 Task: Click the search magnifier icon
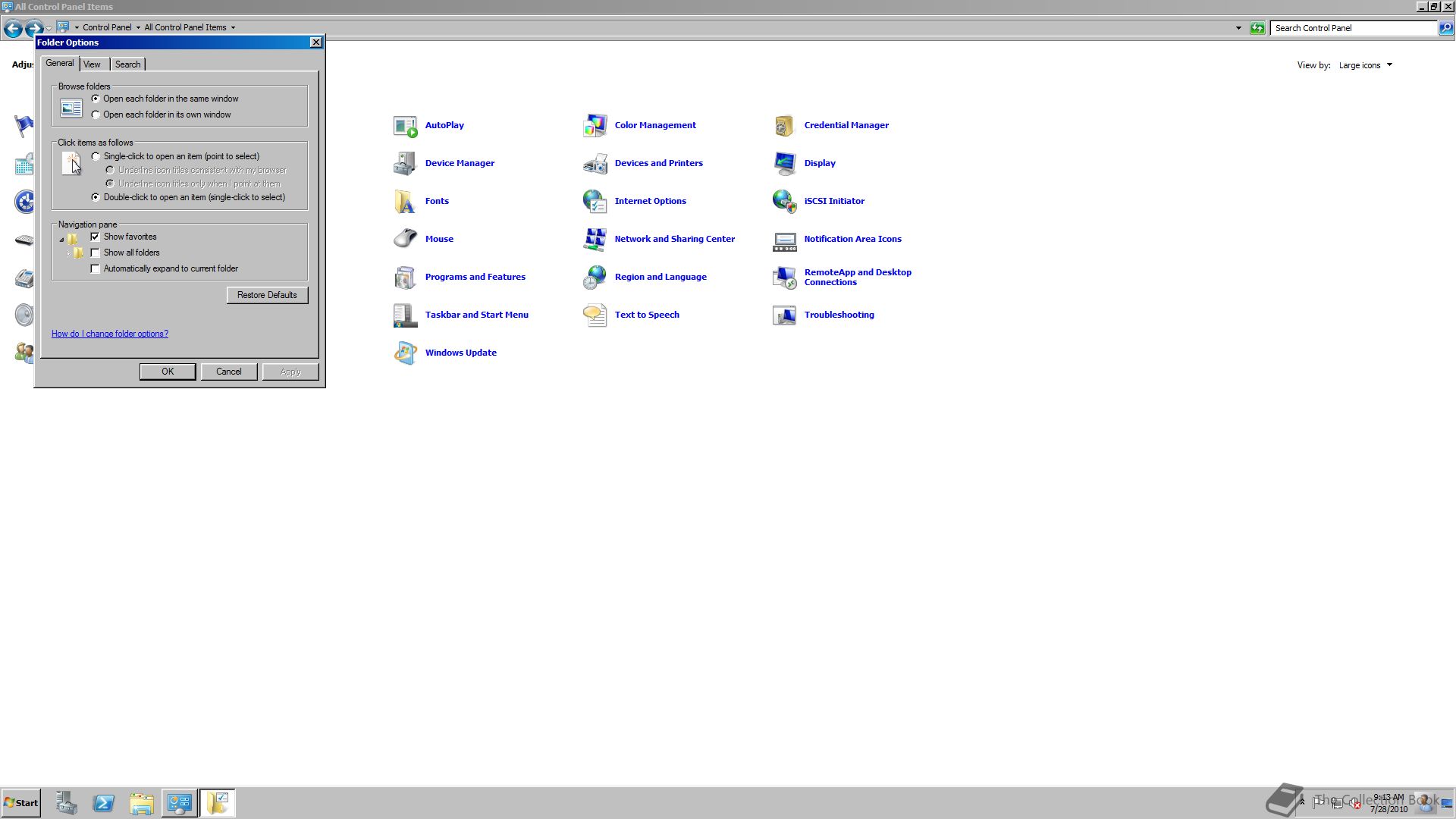pyautogui.click(x=1446, y=28)
